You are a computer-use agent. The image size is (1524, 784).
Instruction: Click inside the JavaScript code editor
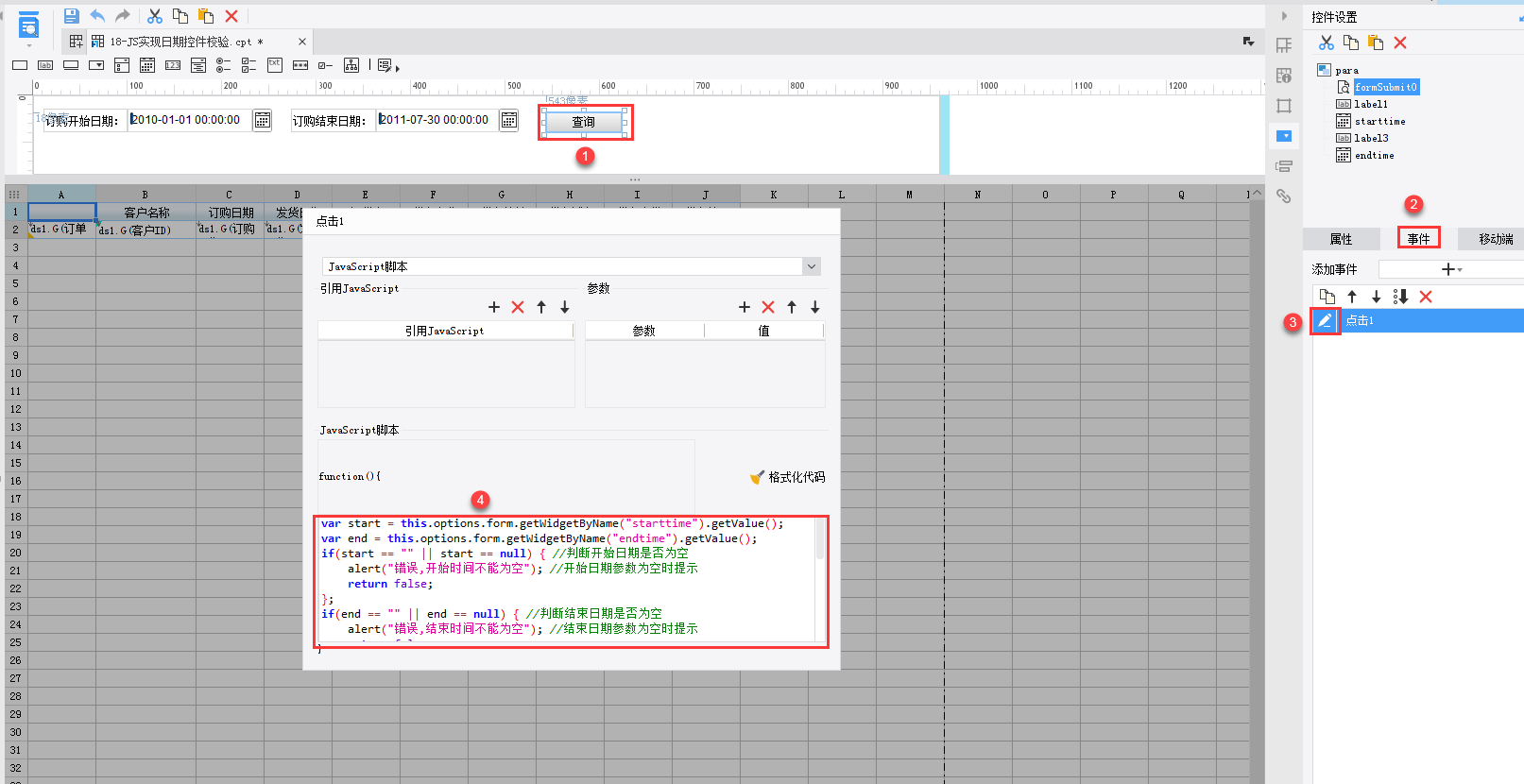coord(571,581)
